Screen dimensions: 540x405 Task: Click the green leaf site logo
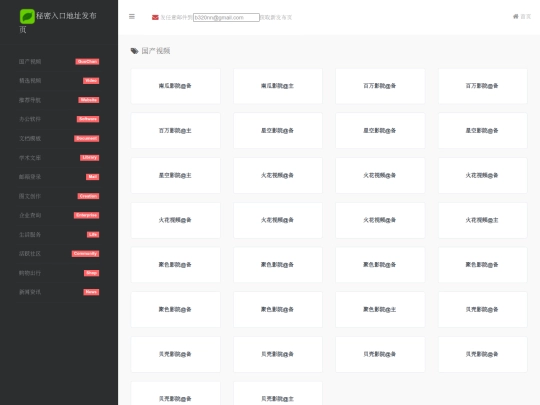click(27, 16)
